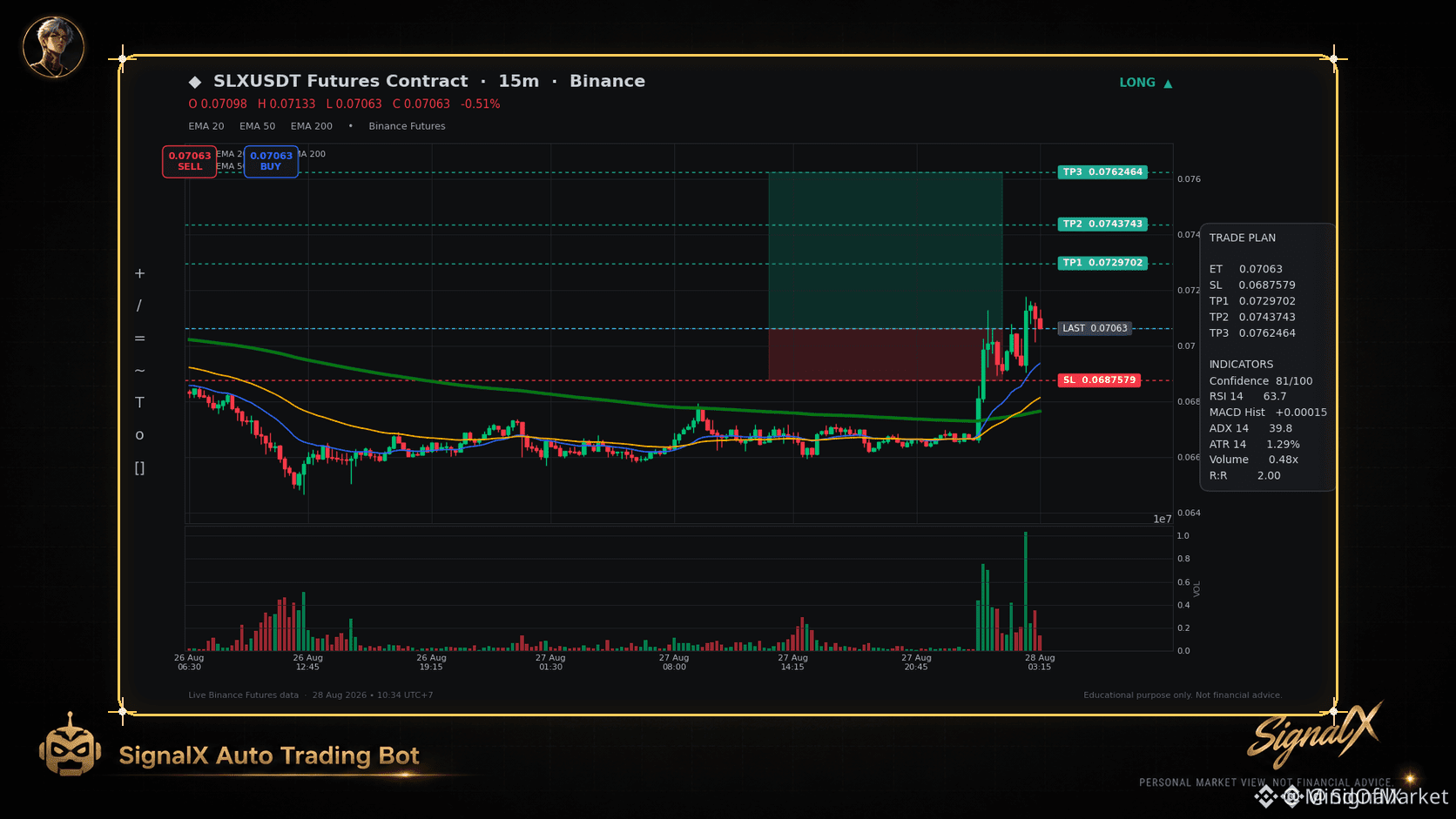Screen dimensions: 1456x819
Task: Click the Binance exchange name in title
Action: (x=608, y=81)
